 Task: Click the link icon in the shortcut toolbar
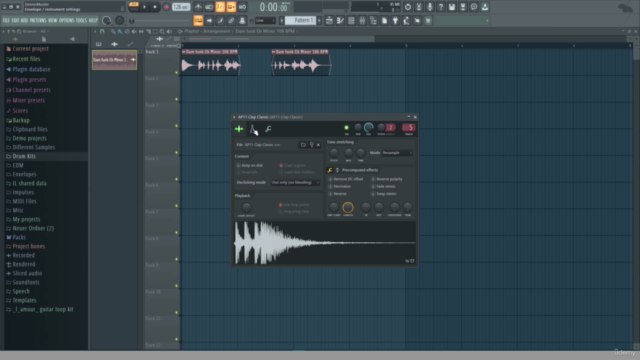coord(231,20)
